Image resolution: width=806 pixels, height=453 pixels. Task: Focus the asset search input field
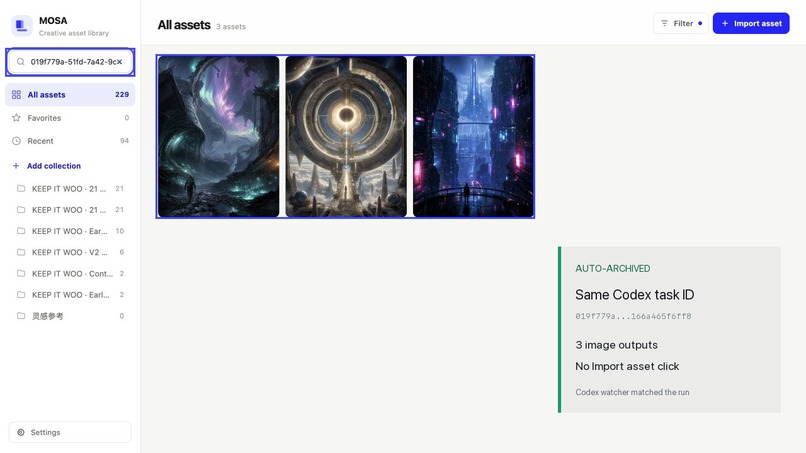(x=70, y=62)
